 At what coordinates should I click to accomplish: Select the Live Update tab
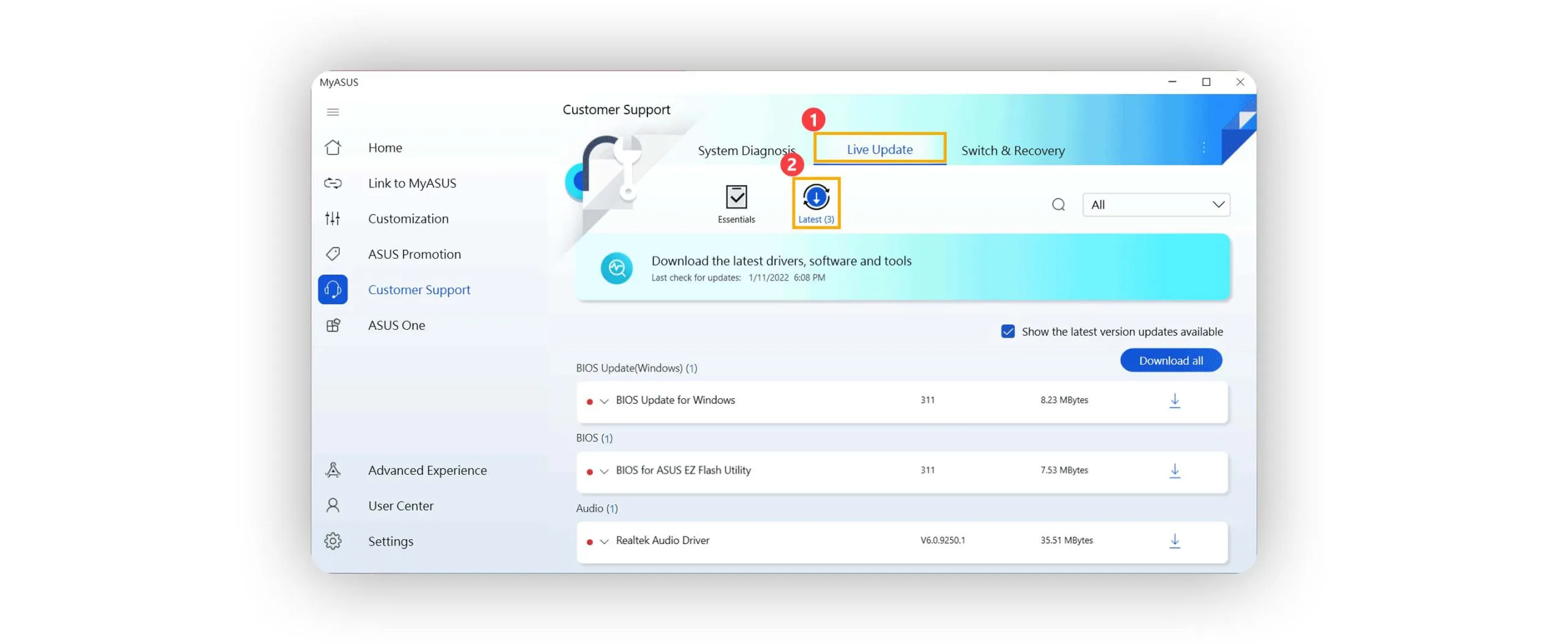point(879,150)
